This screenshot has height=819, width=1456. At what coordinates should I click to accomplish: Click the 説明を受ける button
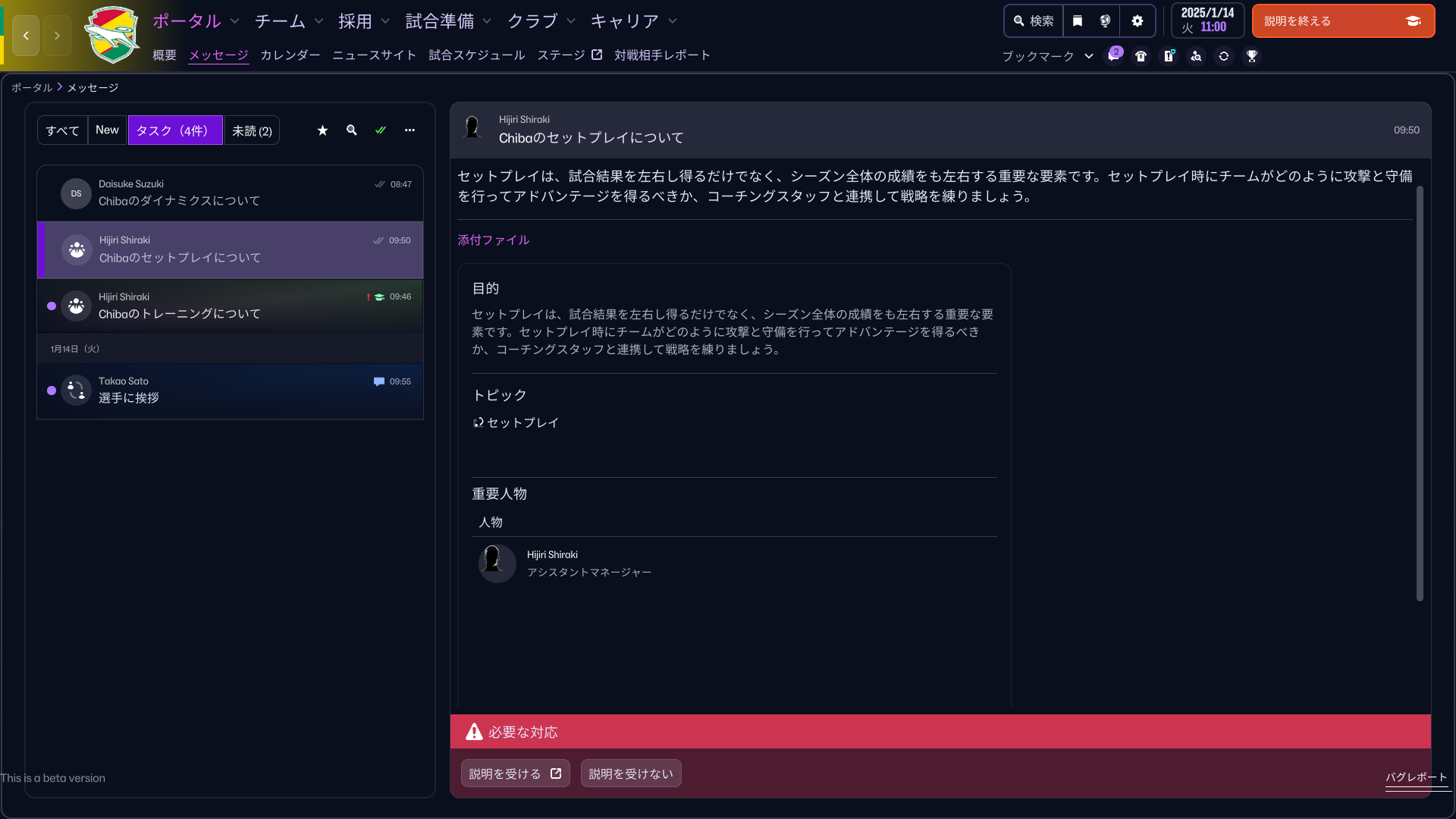[x=516, y=773]
